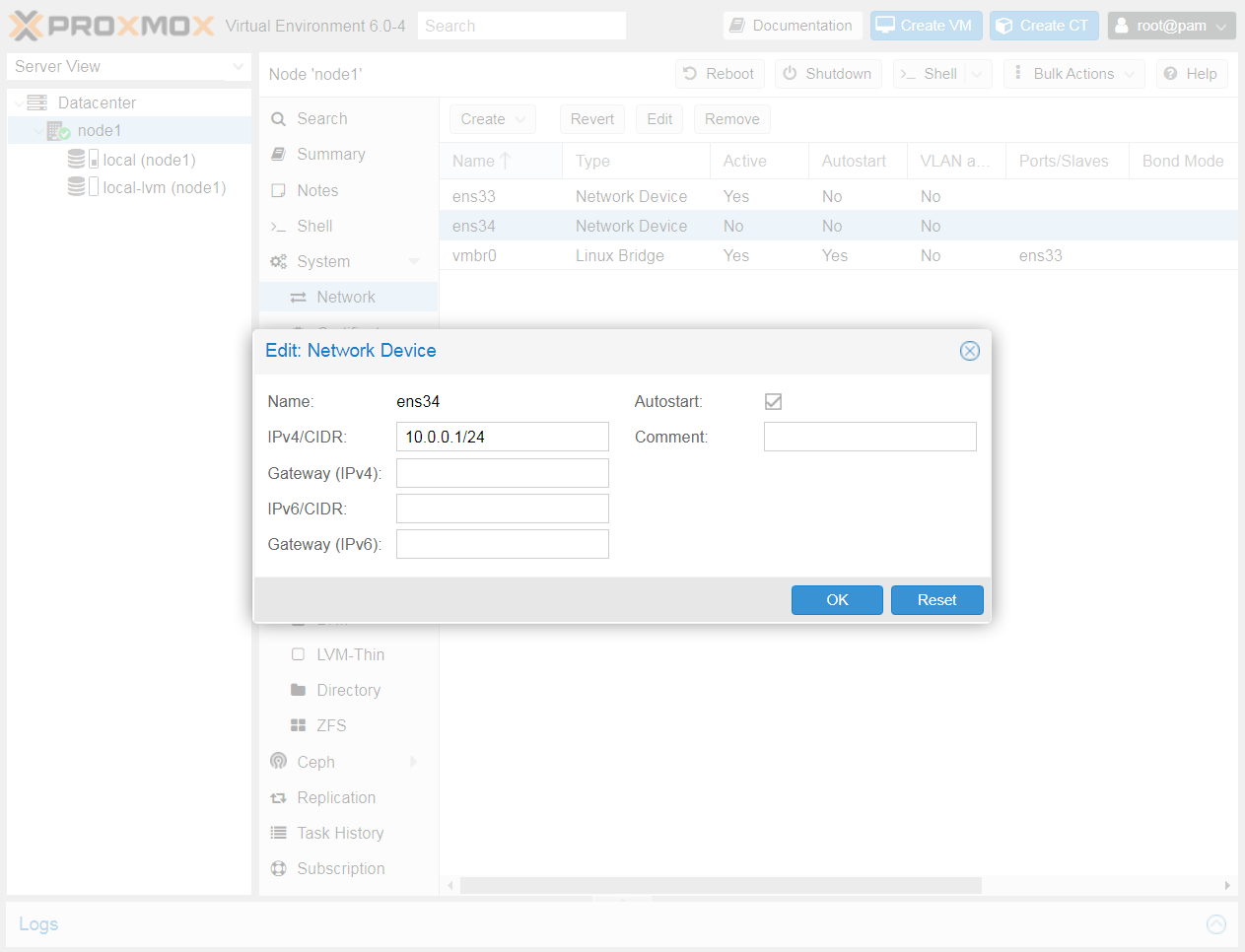Click the Notes icon in sidebar
Viewport: 1245px width, 952px height.
pos(279,190)
